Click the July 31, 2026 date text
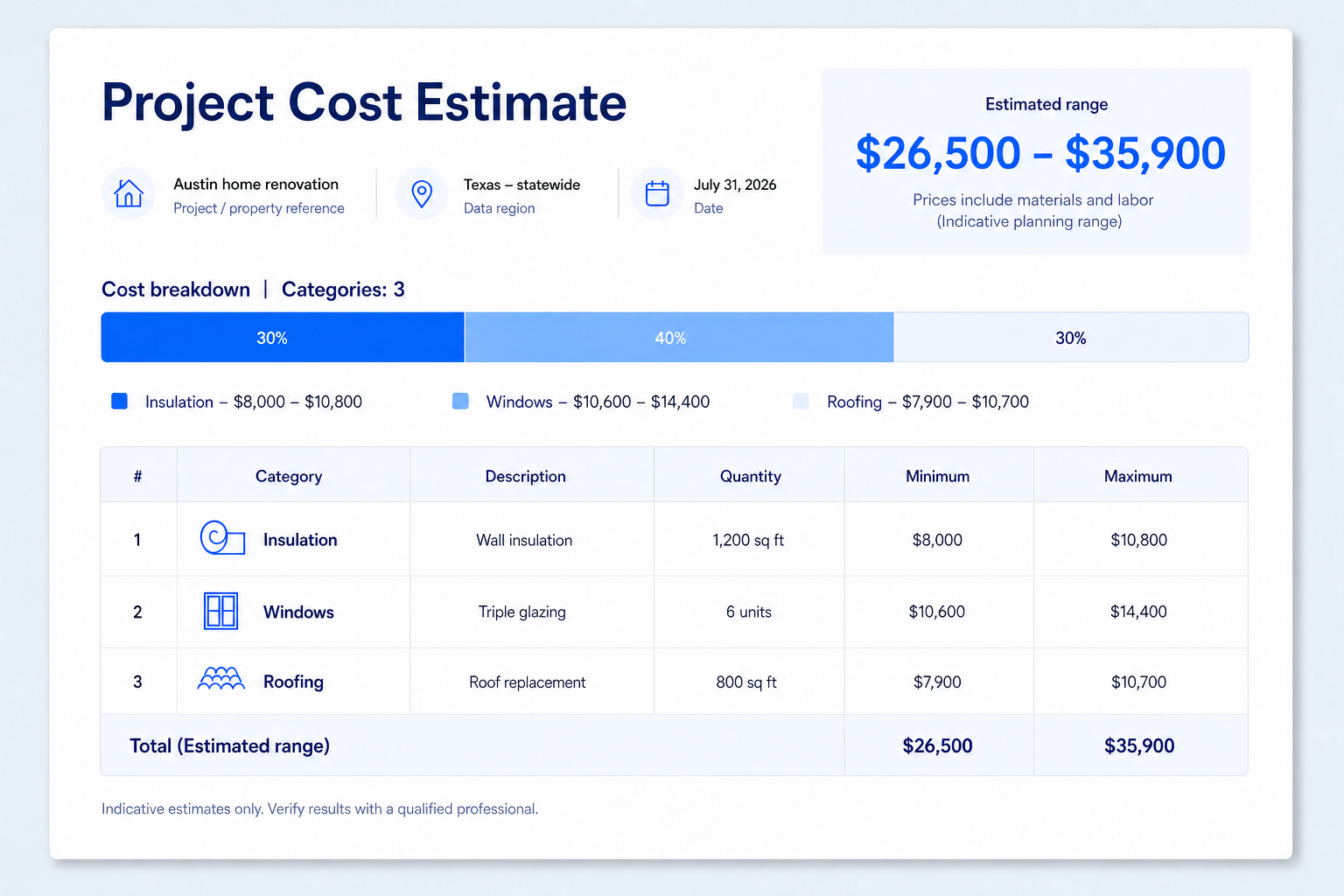This screenshot has width=1344, height=896. (735, 185)
